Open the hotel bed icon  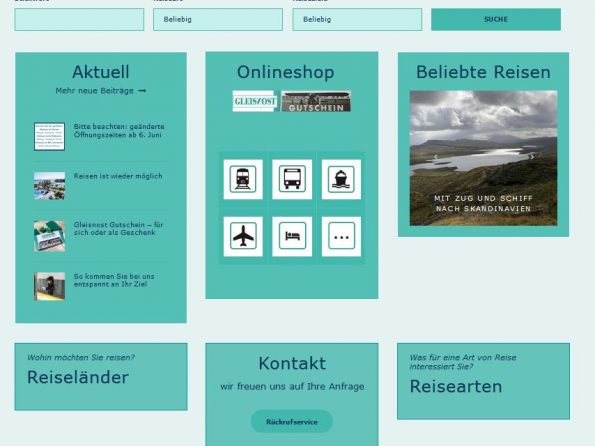[292, 236]
